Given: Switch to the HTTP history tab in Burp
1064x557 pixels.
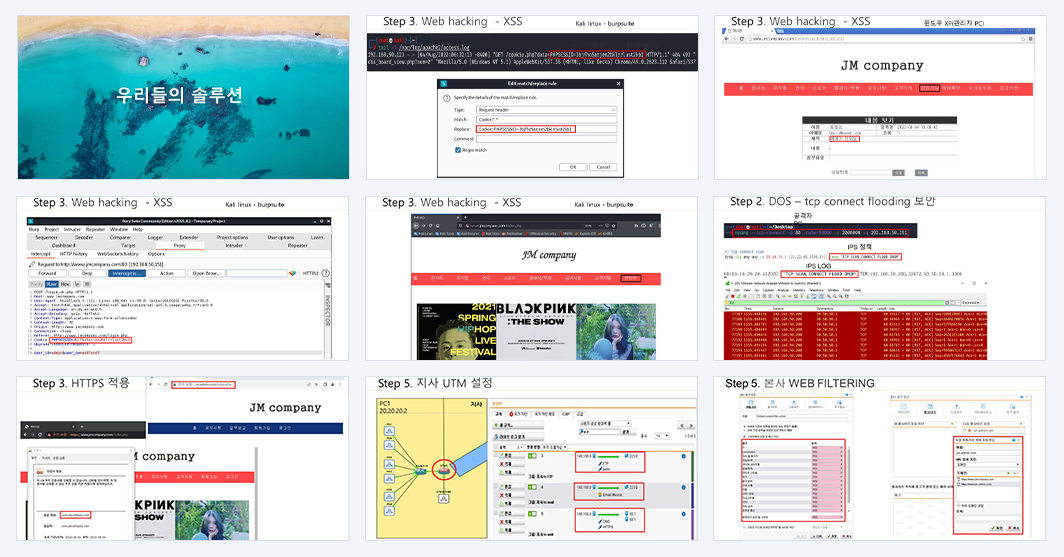Looking at the screenshot, I should point(73,254).
